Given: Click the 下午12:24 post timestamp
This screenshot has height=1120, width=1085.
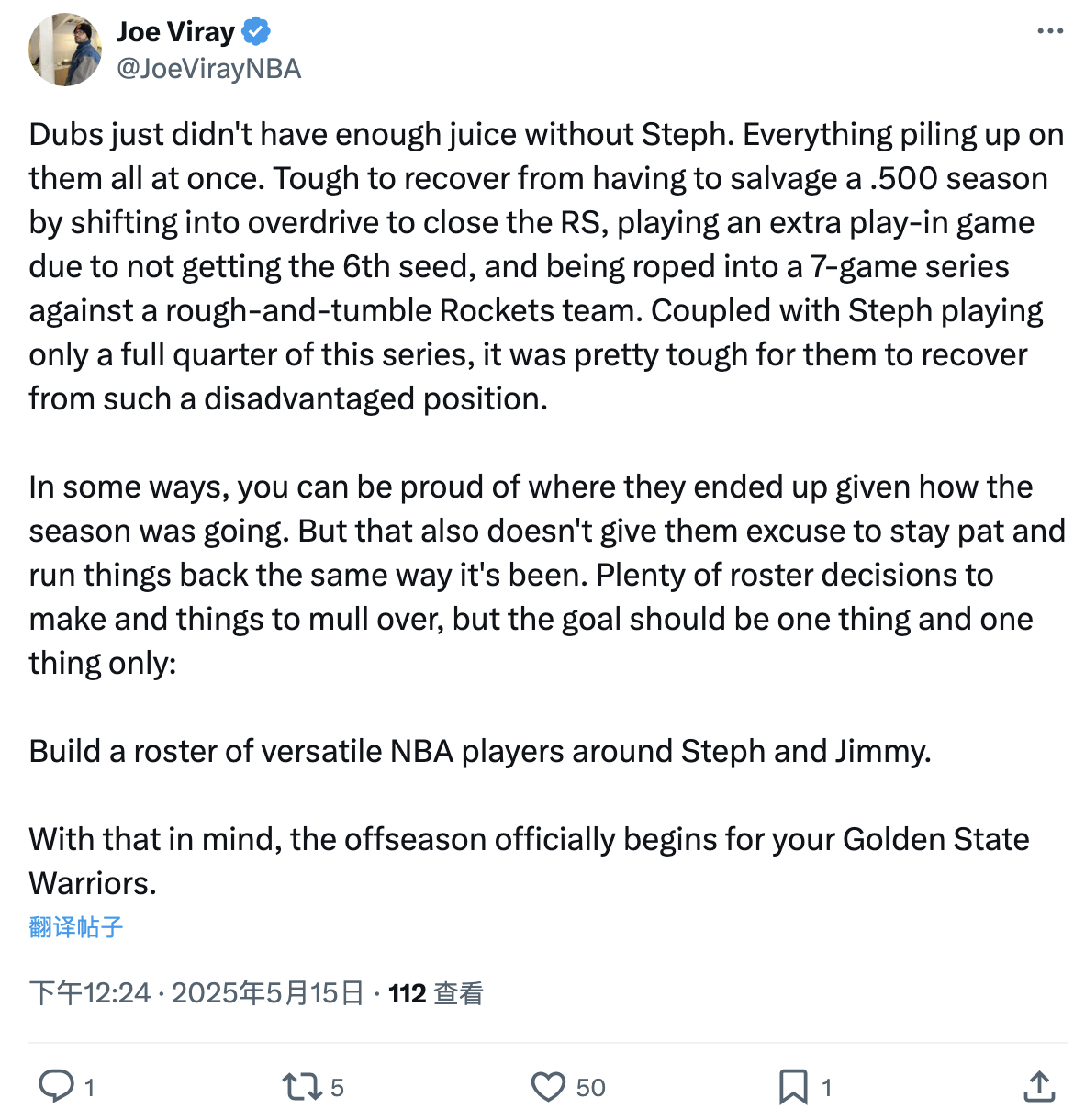Looking at the screenshot, I should [89, 993].
